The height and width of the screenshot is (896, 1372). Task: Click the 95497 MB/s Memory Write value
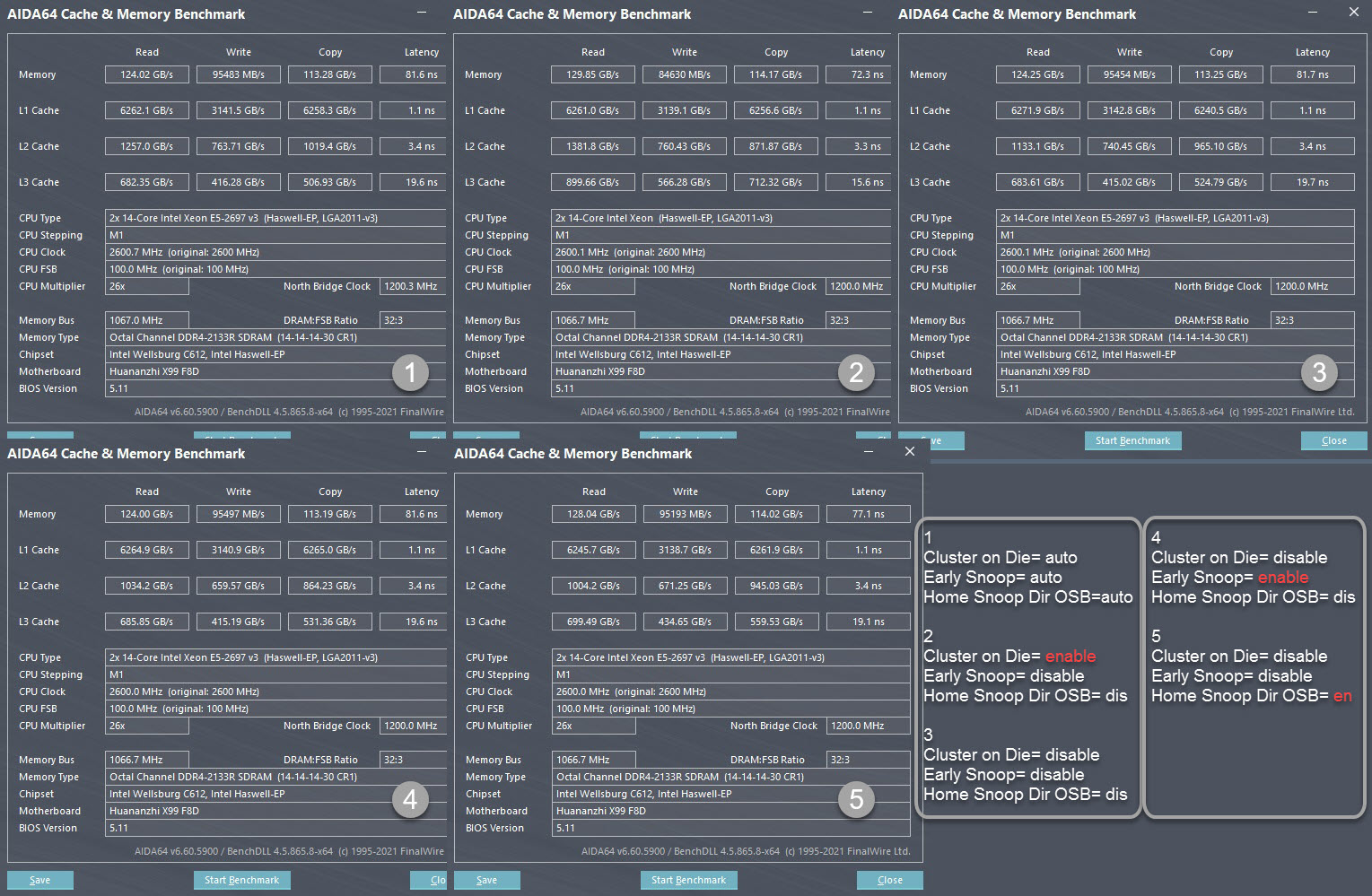coord(239,514)
